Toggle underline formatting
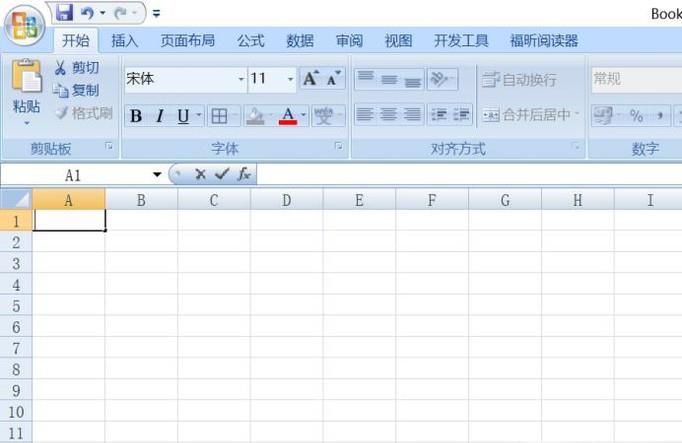Viewport: 682px width, 443px height. pyautogui.click(x=183, y=116)
